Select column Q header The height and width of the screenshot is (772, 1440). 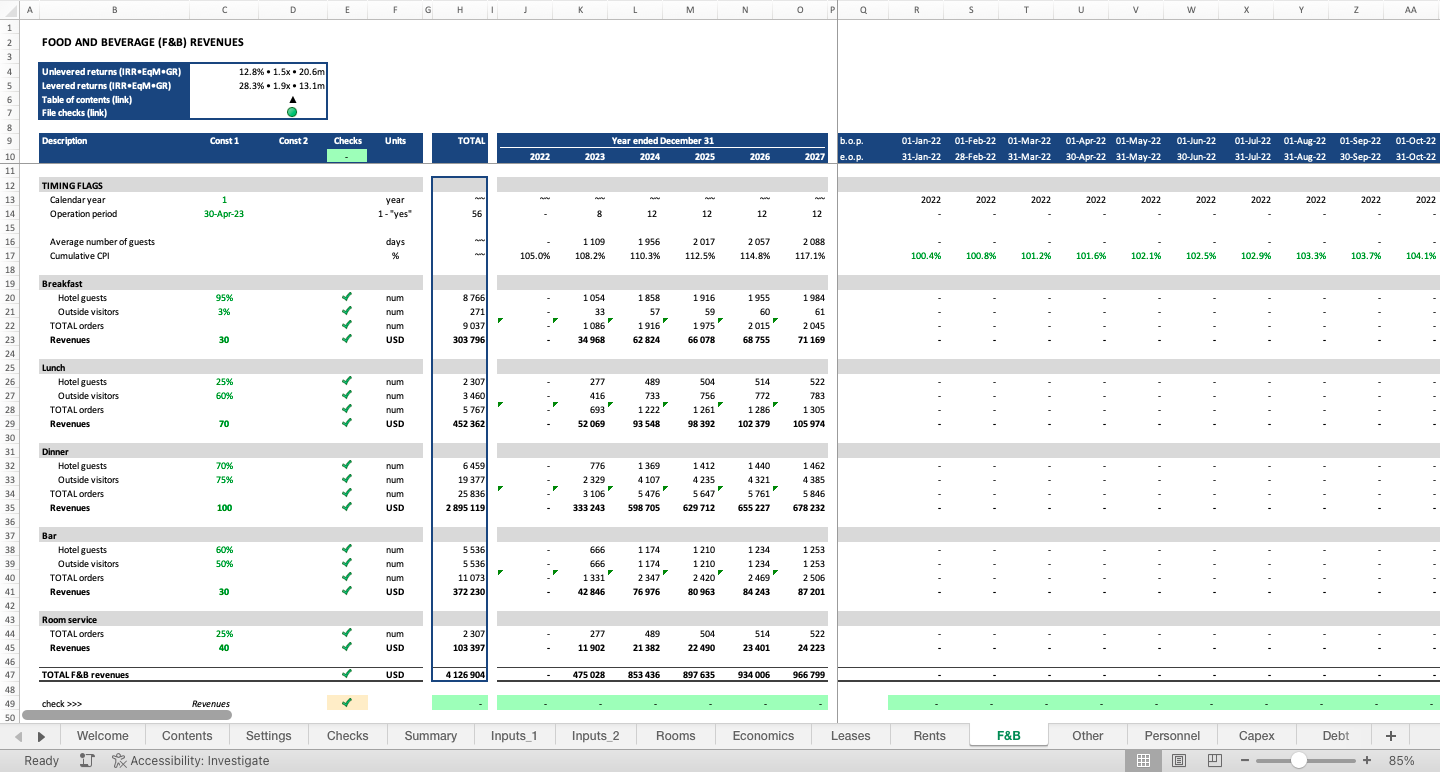[863, 9]
